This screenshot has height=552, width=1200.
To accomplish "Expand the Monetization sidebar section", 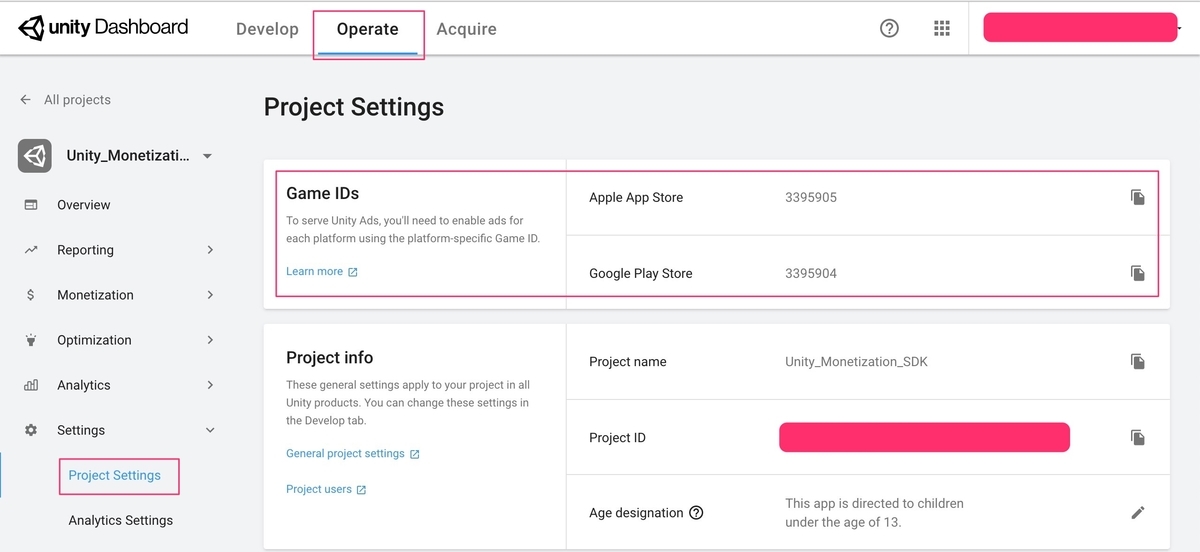I will [x=210, y=295].
